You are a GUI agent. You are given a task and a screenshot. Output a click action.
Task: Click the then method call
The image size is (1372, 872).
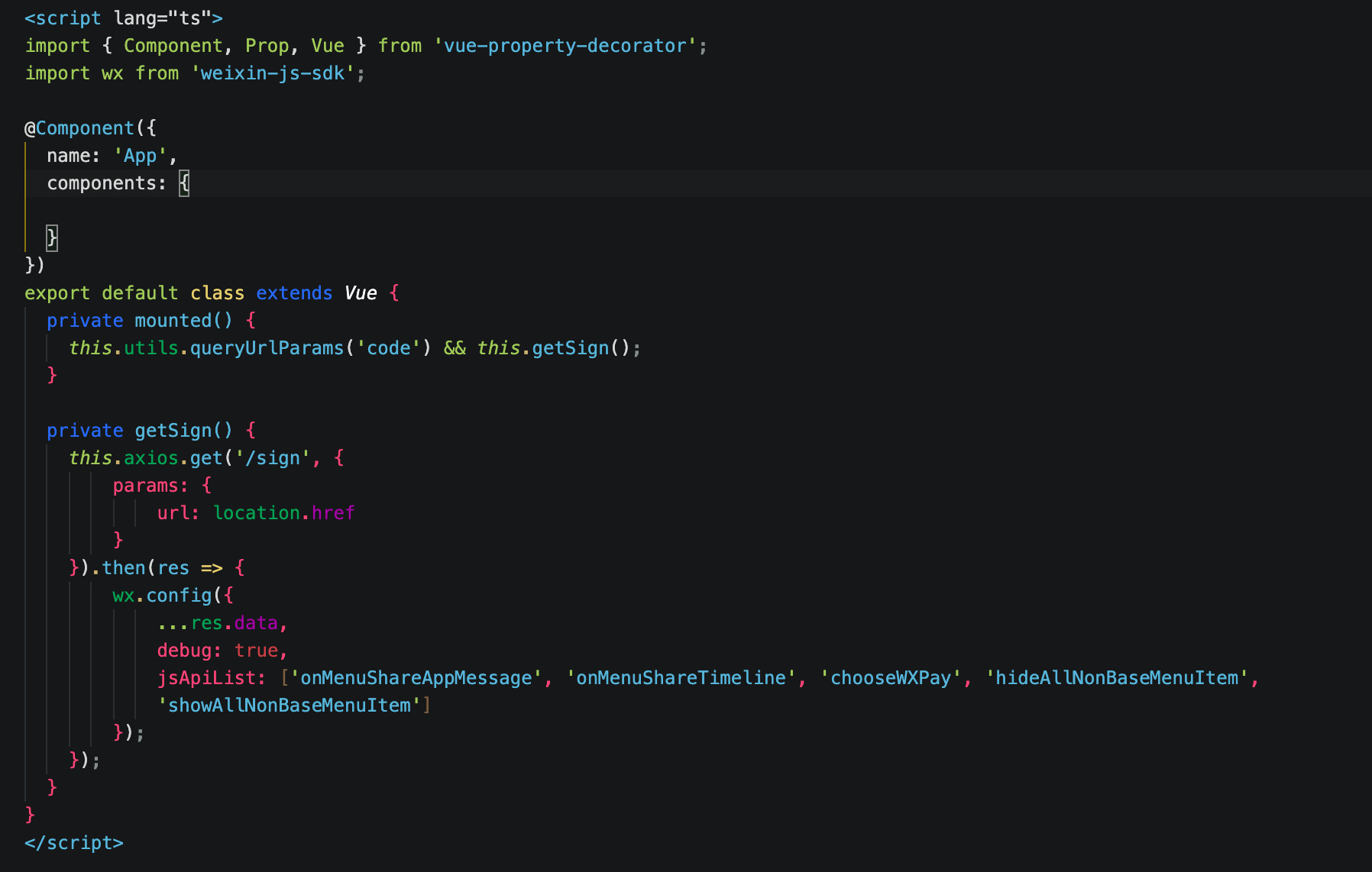124,568
